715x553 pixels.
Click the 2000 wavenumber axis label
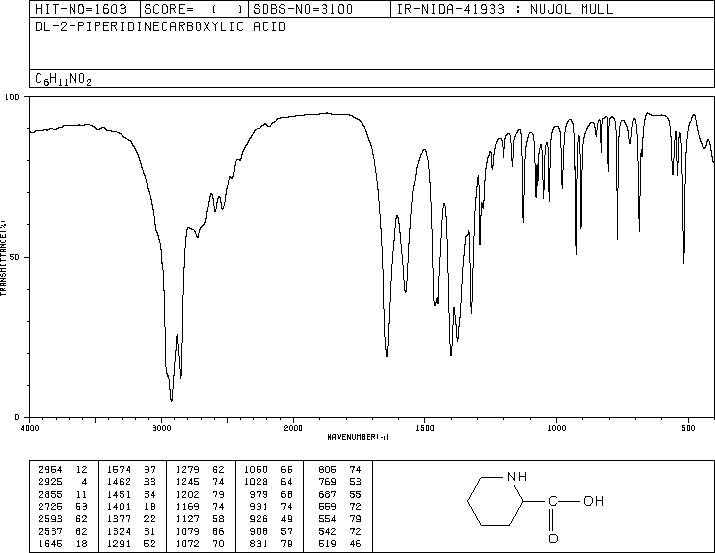(293, 428)
